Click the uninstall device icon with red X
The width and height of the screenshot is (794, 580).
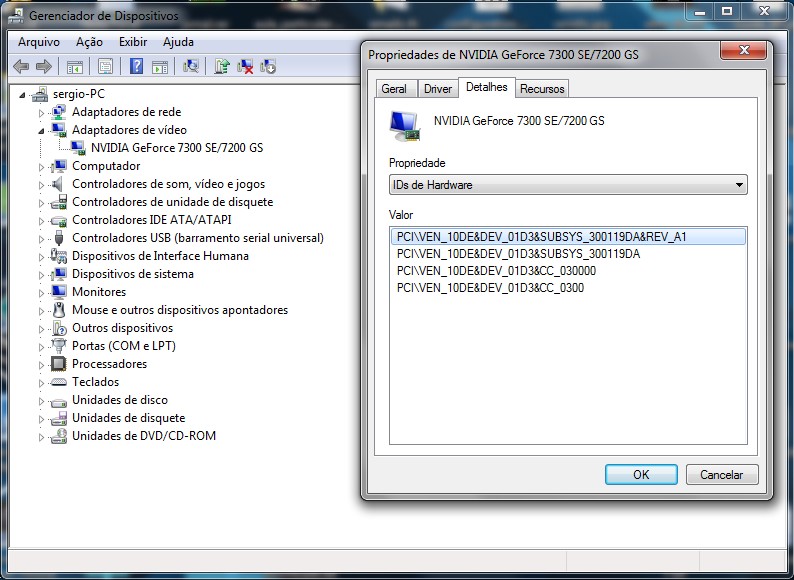pyautogui.click(x=245, y=66)
